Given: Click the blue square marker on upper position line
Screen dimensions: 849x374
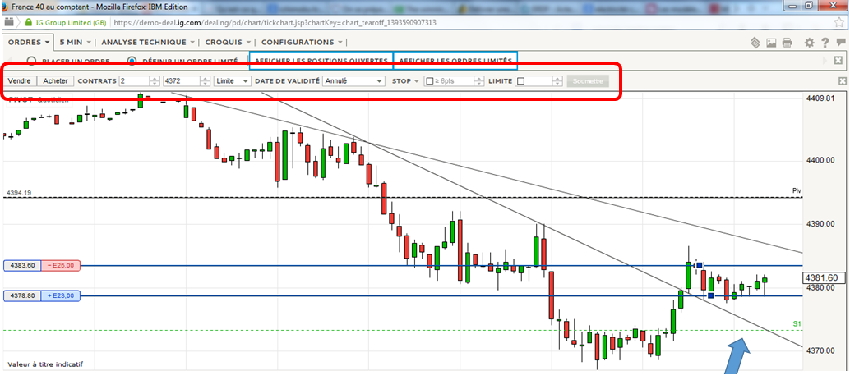Looking at the screenshot, I should (700, 265).
